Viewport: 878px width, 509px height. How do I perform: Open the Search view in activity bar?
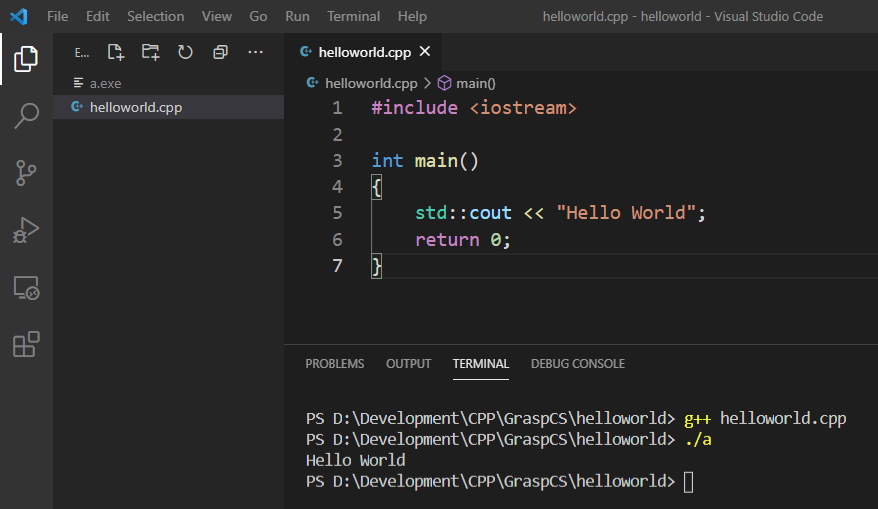click(x=26, y=116)
